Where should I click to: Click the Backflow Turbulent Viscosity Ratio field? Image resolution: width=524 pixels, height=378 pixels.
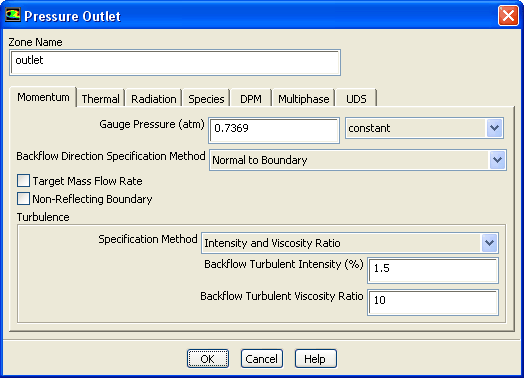[433, 302]
